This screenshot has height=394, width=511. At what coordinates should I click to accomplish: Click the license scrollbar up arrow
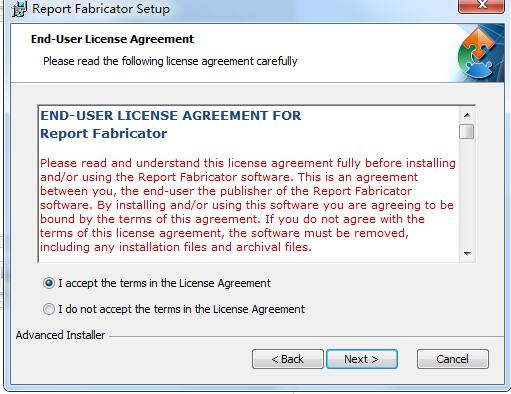pos(467,115)
